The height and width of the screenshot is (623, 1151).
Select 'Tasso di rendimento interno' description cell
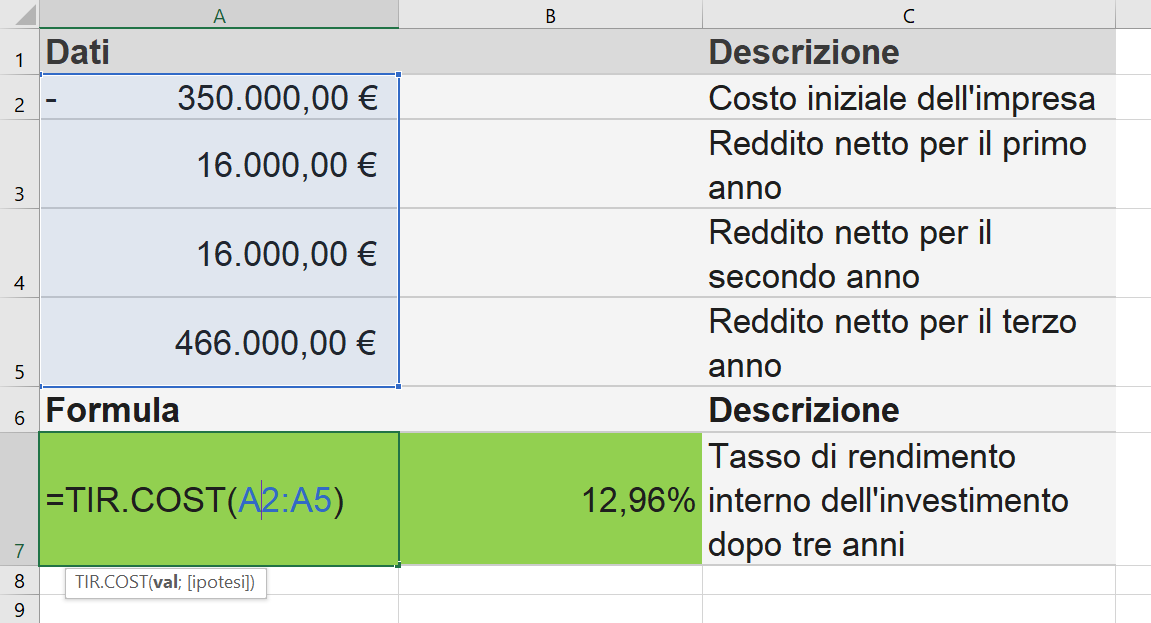coord(908,497)
